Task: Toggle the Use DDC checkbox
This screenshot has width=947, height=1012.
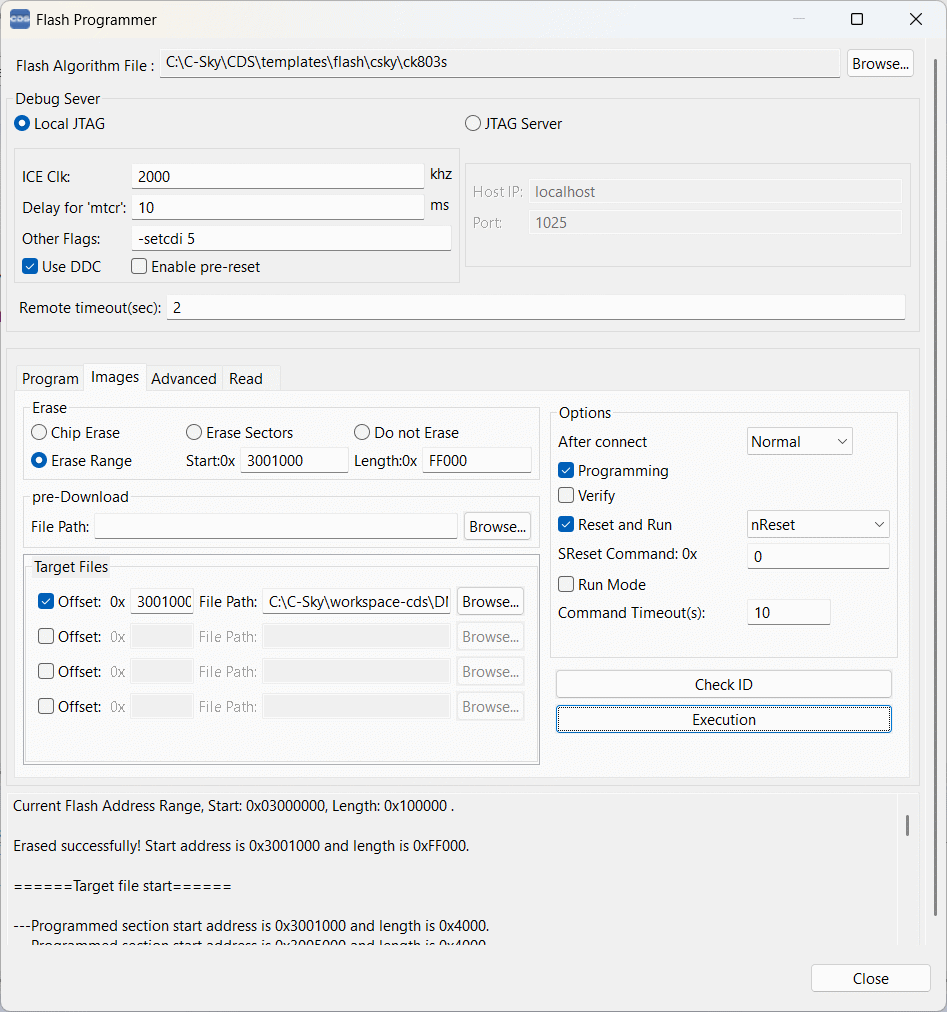Action: (x=30, y=267)
